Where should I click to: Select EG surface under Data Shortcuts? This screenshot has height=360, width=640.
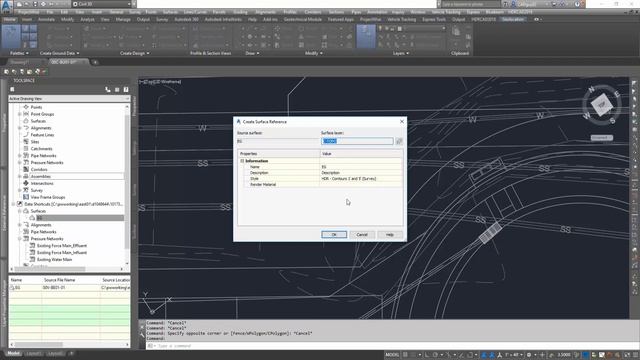[39, 218]
